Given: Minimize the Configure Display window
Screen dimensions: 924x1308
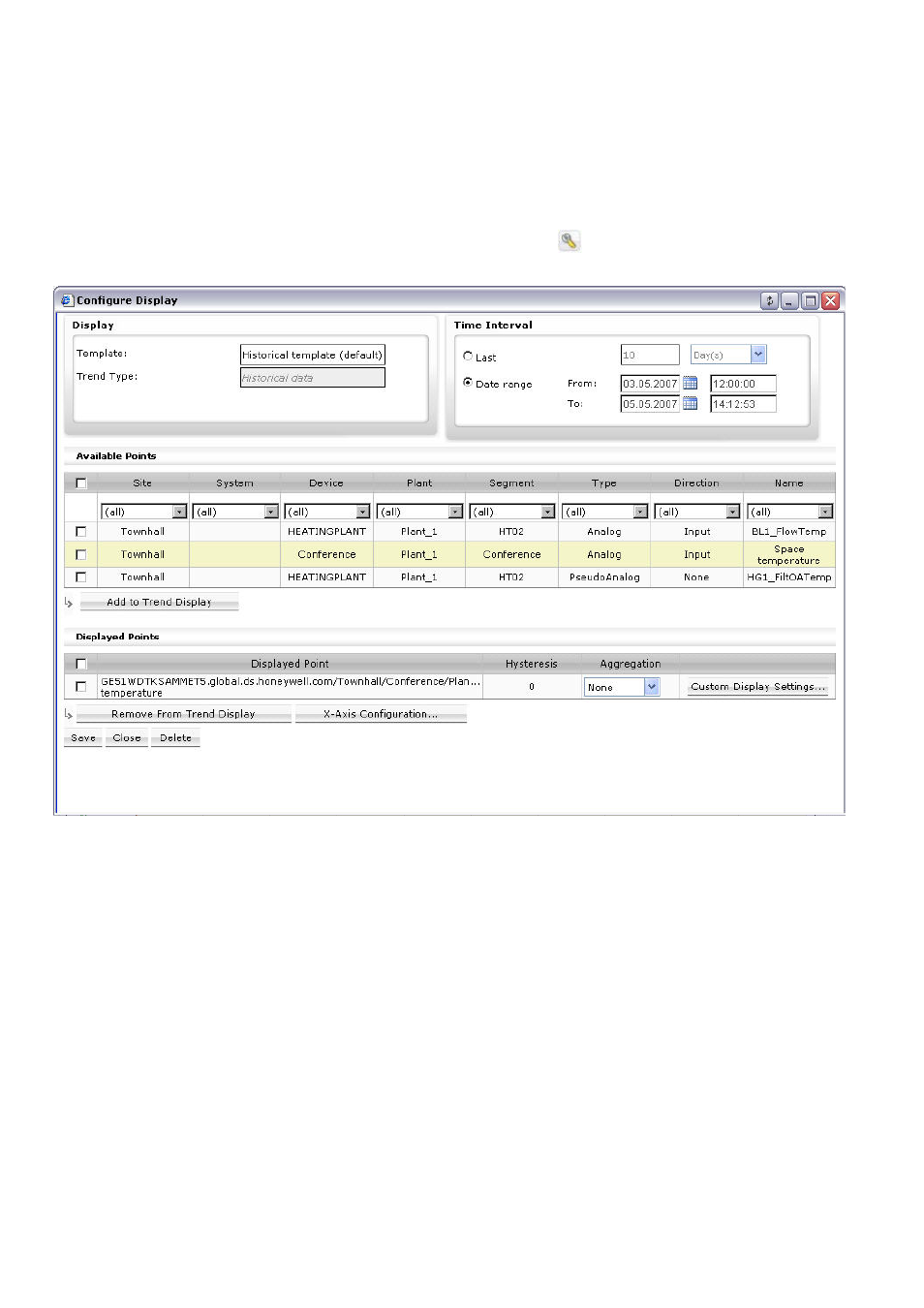Looking at the screenshot, I should [789, 300].
